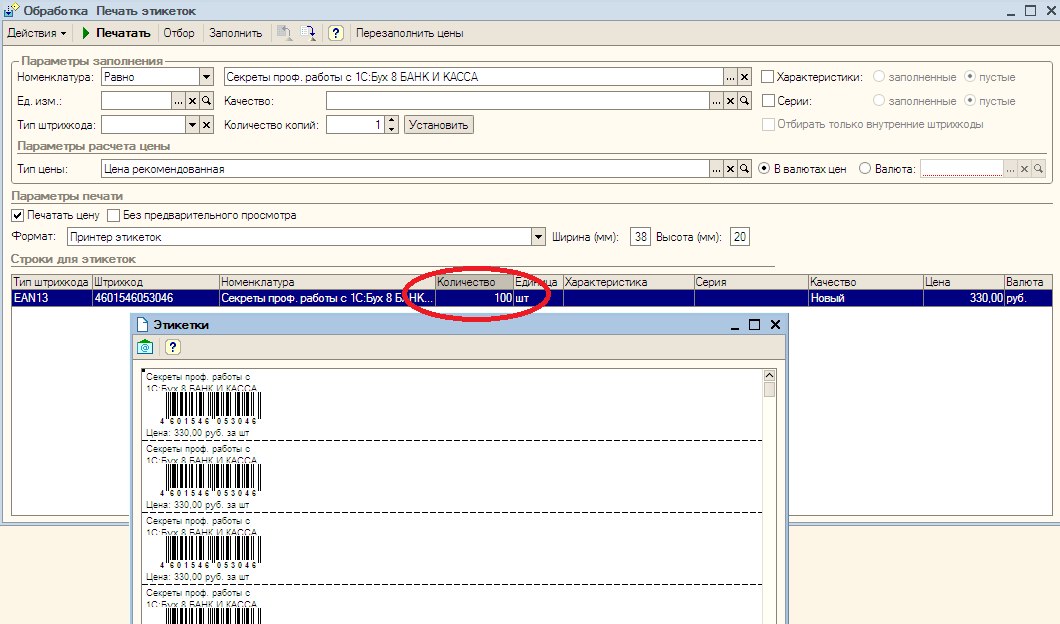Clear the Тип штрихкода field with X
Screen dimensions: 1060x624
pos(207,124)
